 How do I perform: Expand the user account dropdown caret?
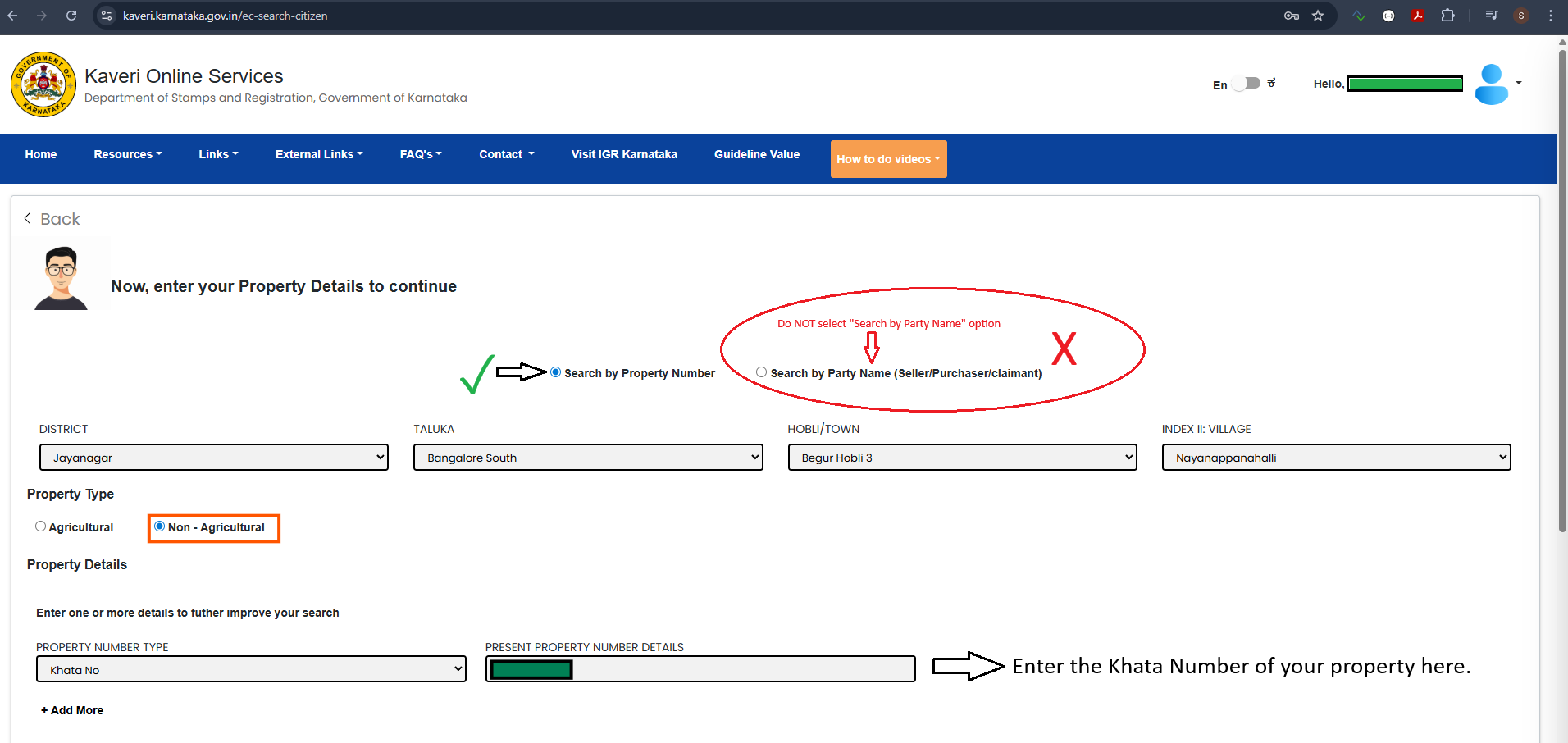point(1519,83)
